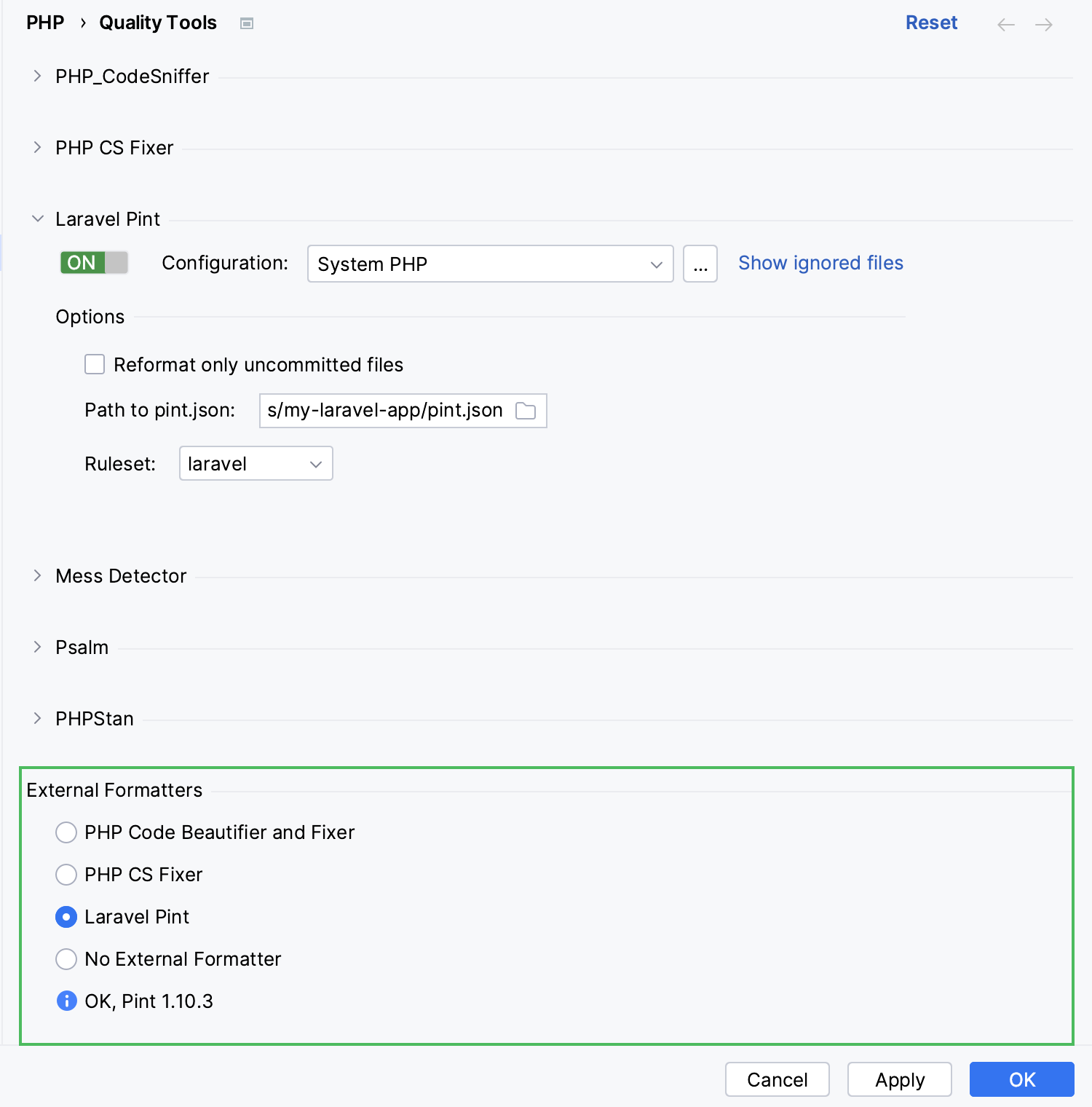1092x1107 pixels.
Task: Click the Options heading text
Action: click(x=90, y=317)
